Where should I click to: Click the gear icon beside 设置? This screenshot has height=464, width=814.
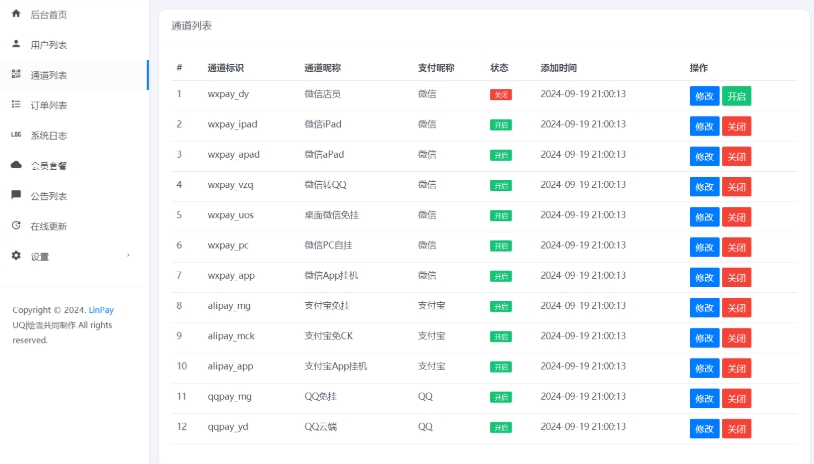click(16, 255)
